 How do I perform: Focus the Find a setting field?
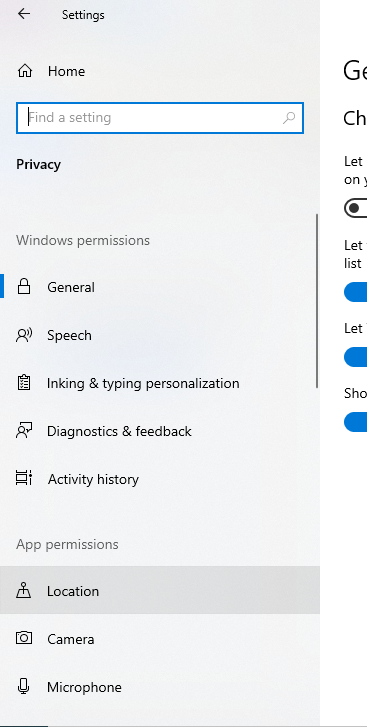(x=160, y=118)
